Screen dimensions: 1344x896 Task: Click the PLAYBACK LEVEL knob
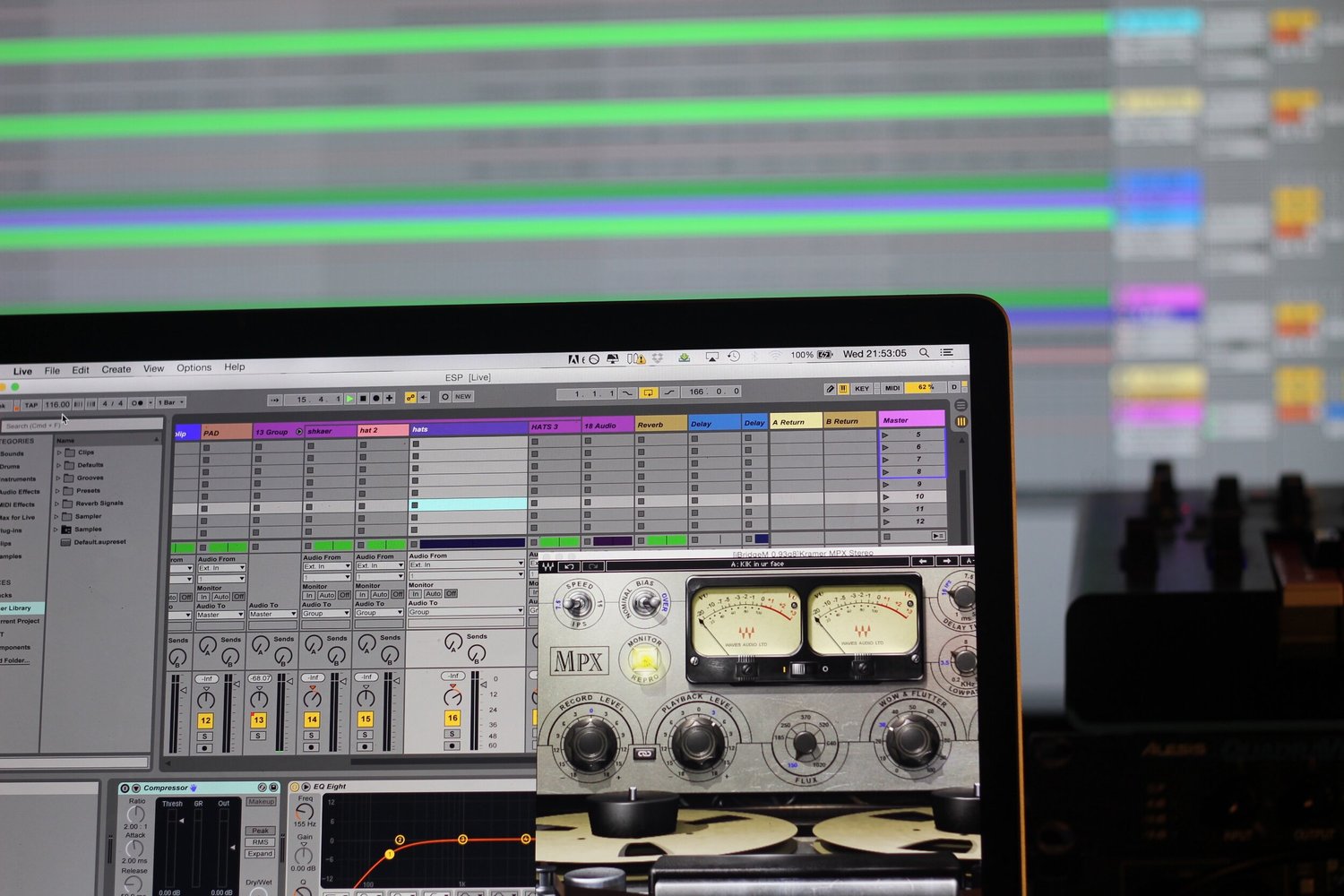point(698,741)
